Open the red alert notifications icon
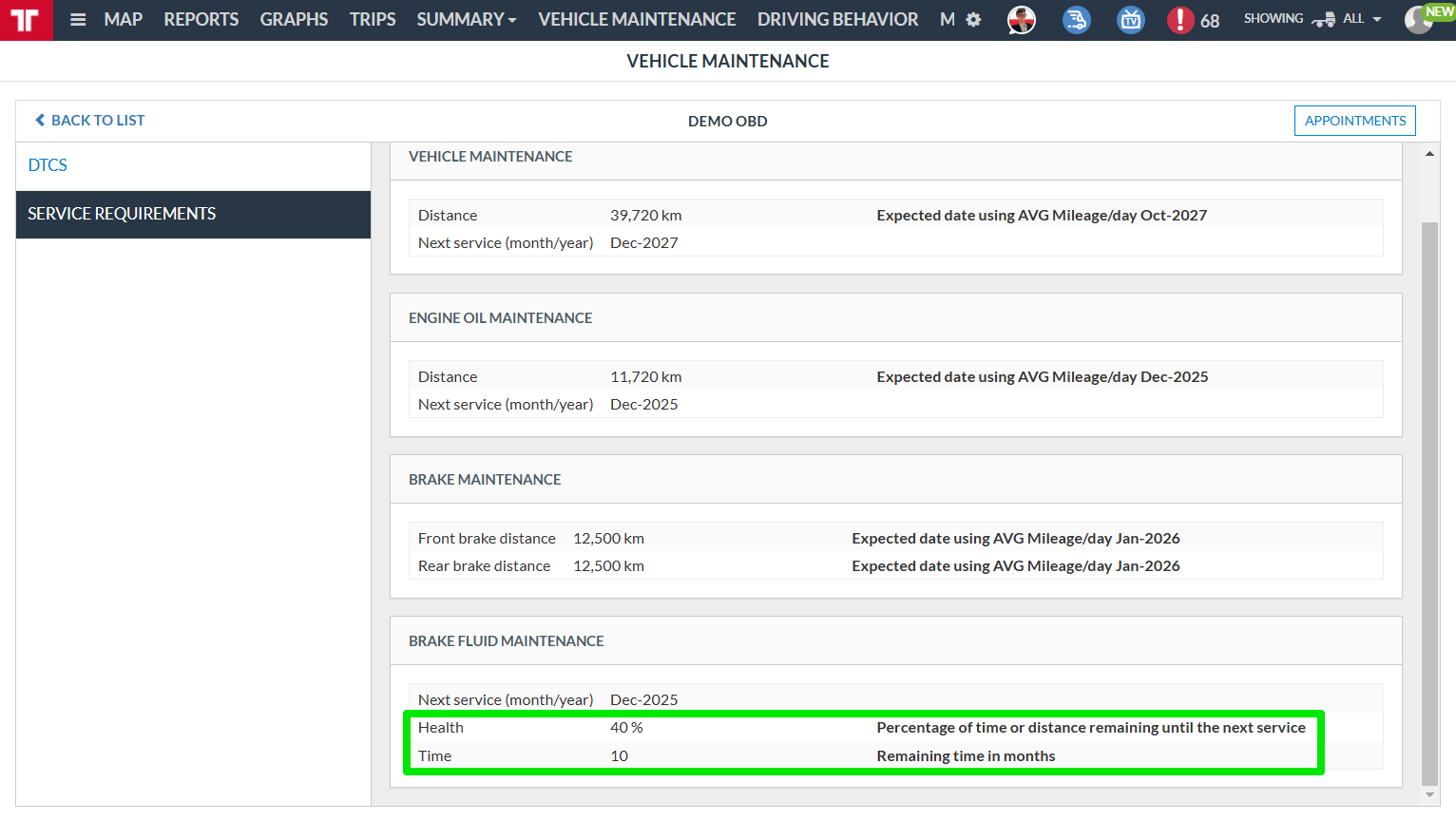Screen dimensions: 1456x821 click(x=1180, y=20)
